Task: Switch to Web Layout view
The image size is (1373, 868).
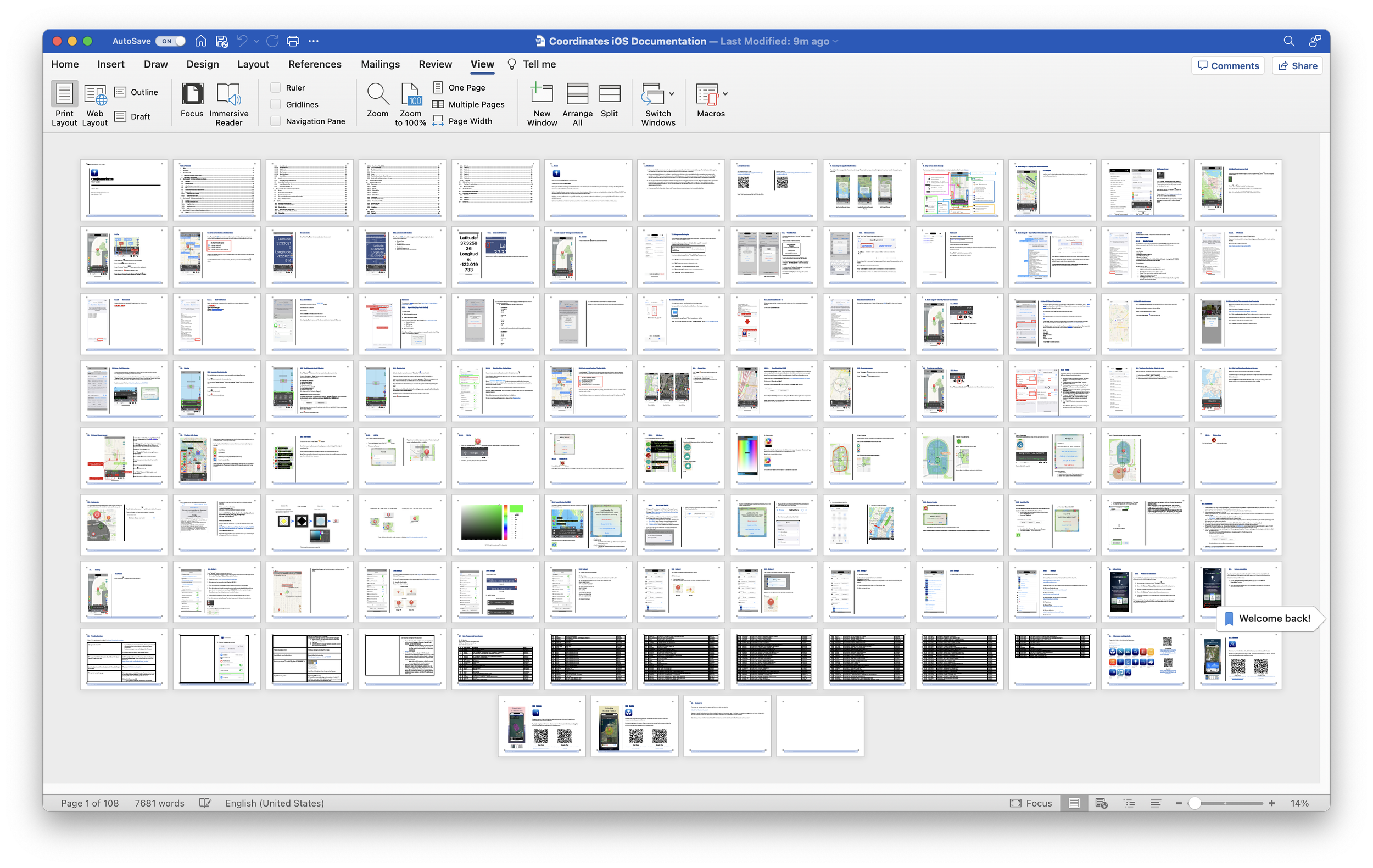Action: click(94, 94)
